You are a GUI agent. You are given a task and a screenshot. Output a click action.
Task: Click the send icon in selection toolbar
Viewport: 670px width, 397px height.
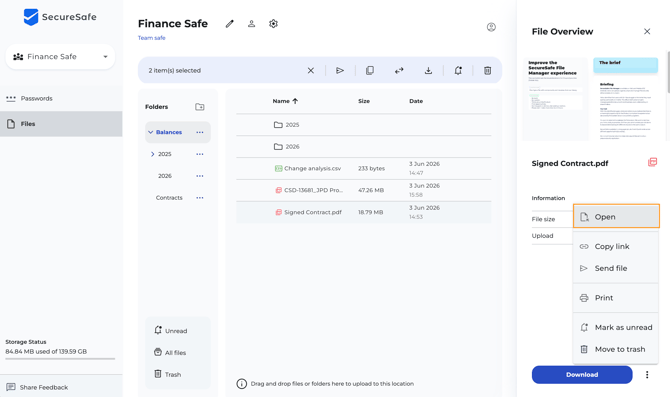click(340, 71)
